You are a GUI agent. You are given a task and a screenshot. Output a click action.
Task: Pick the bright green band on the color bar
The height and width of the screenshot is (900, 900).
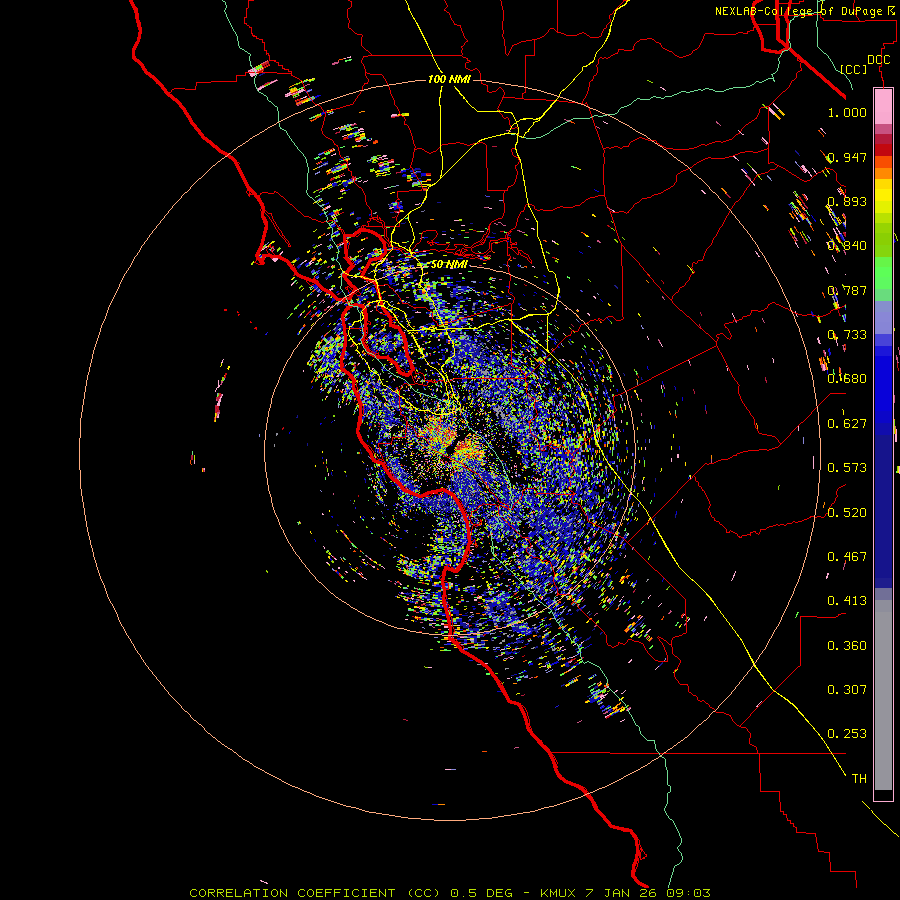(x=883, y=273)
